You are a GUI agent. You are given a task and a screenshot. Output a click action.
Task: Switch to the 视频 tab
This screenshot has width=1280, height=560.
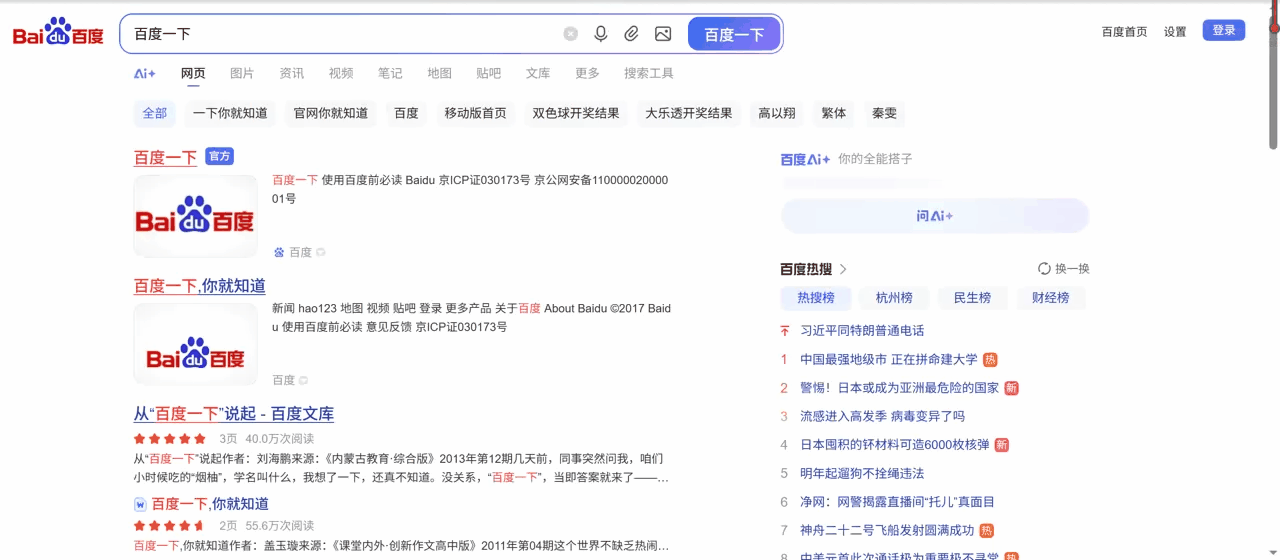coord(341,73)
